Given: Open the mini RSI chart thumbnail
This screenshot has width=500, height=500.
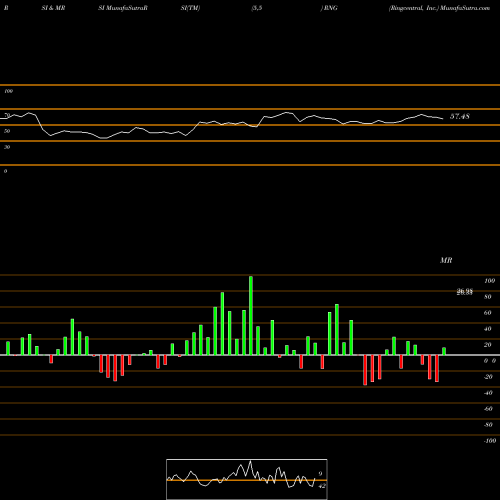Looking at the screenshot, I should (247, 479).
